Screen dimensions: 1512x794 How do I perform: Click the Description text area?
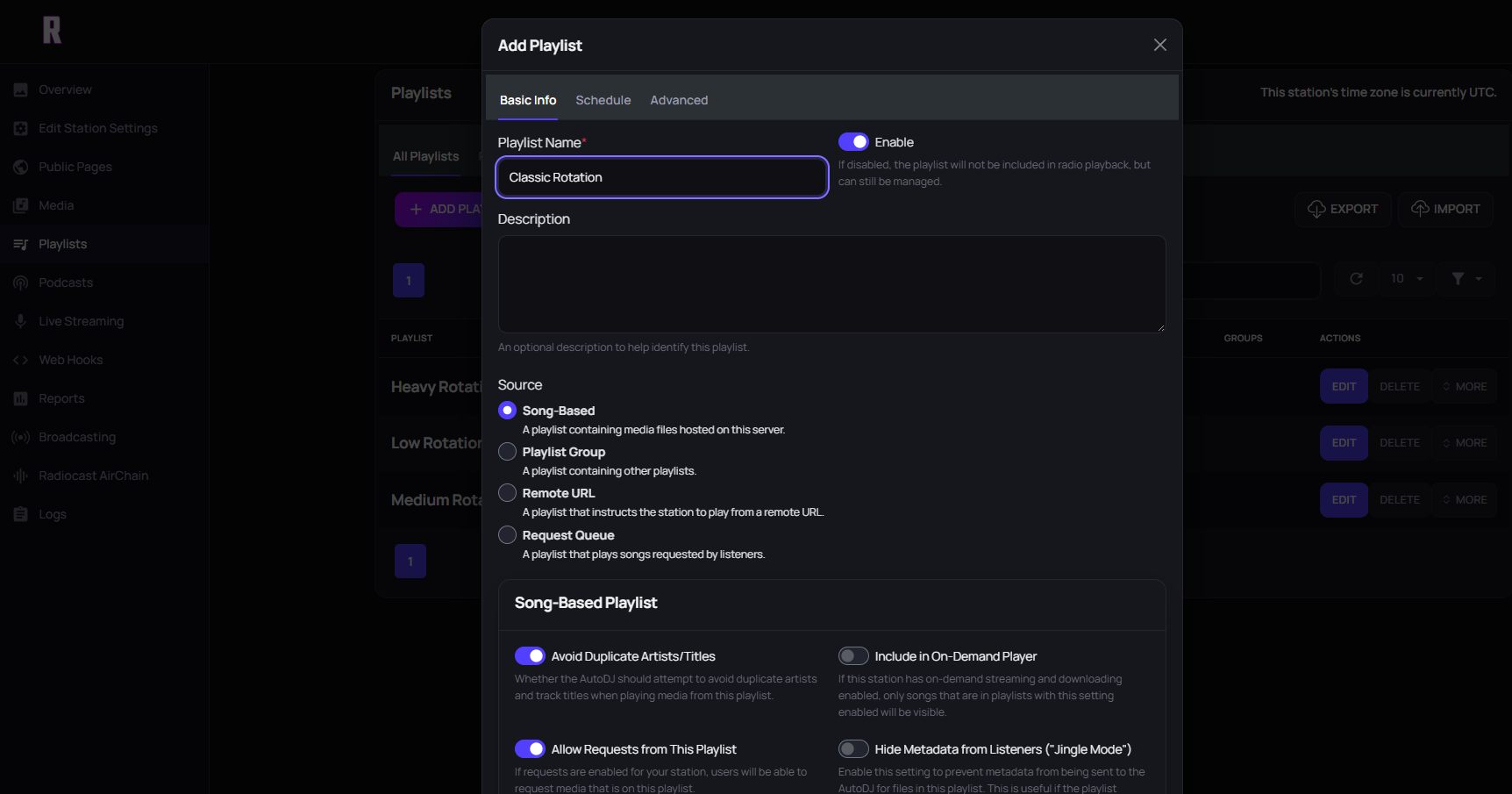pos(831,284)
